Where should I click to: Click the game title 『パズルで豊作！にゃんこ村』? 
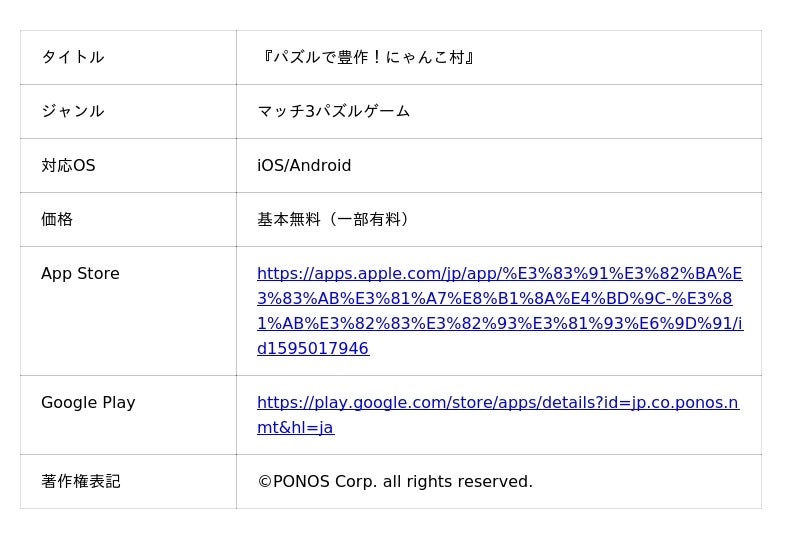[367, 58]
